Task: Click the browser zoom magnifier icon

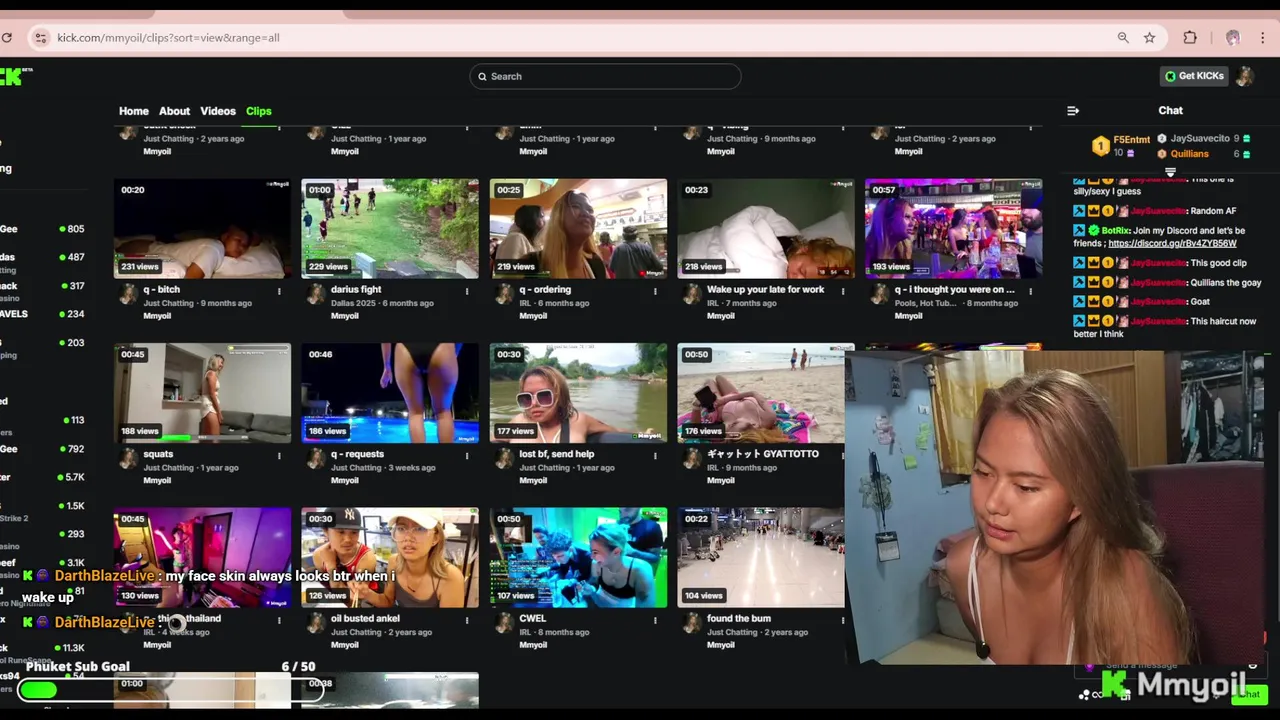Action: 1123,38
